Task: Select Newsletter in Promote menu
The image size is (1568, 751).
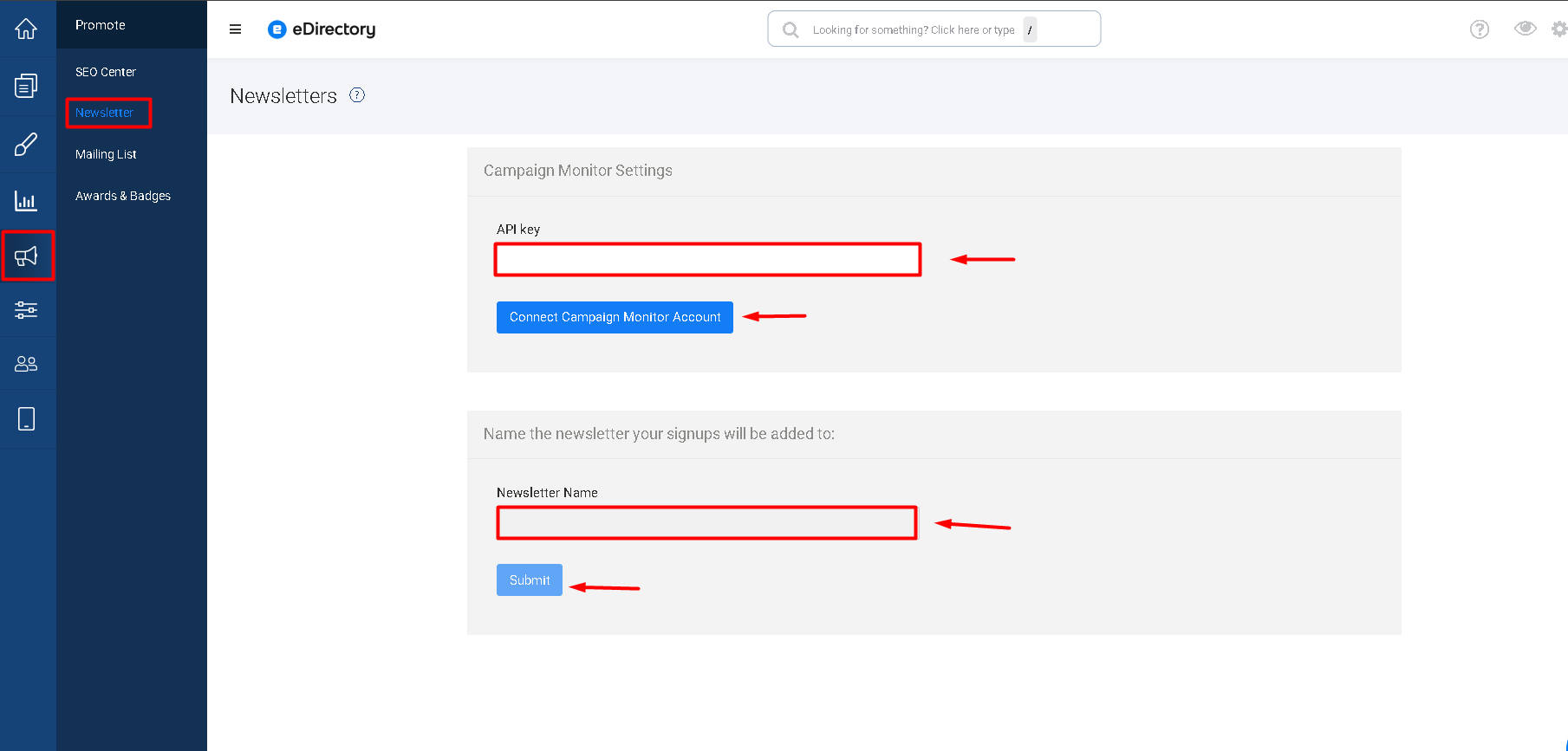Action: 104,113
